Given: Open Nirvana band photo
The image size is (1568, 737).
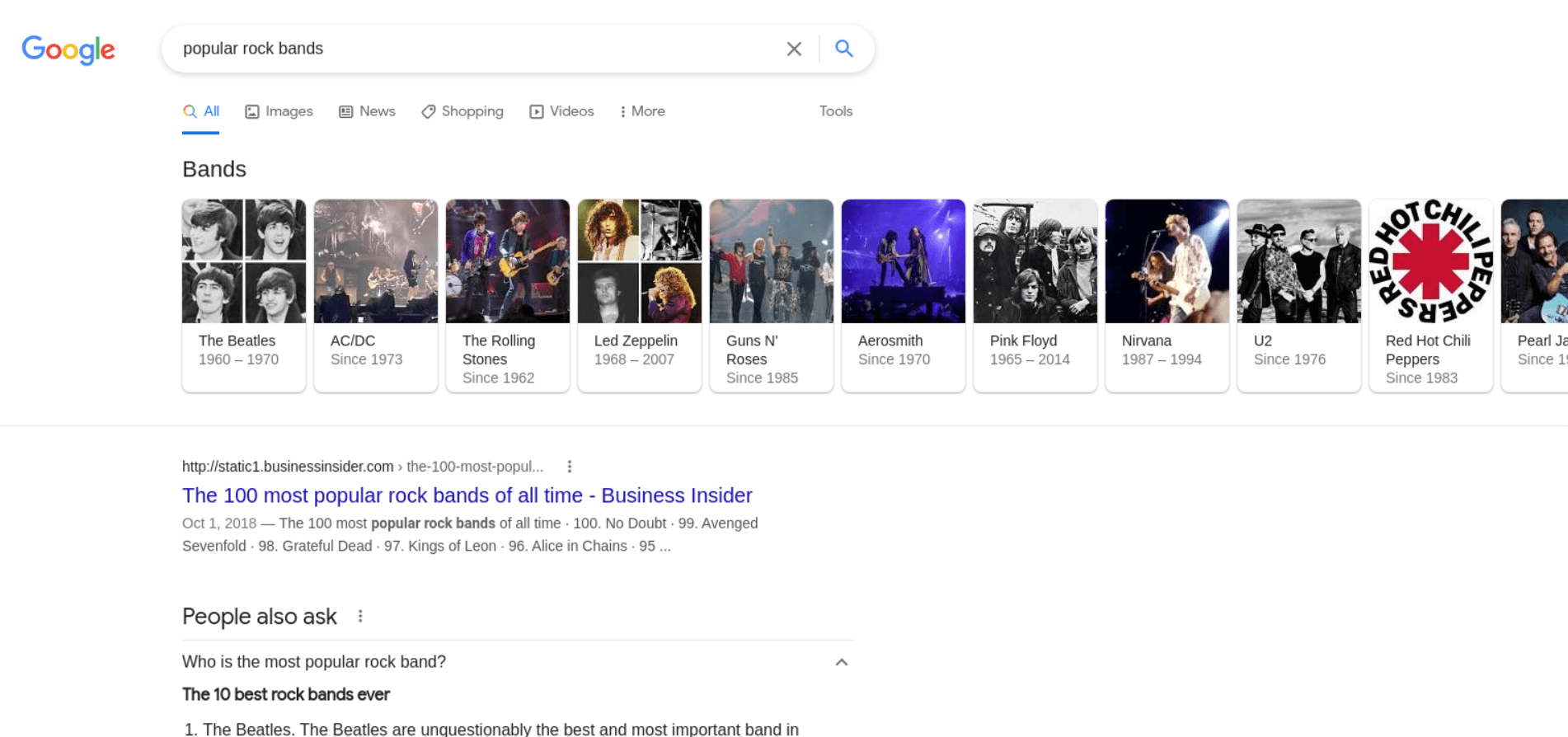Looking at the screenshot, I should [x=1167, y=261].
